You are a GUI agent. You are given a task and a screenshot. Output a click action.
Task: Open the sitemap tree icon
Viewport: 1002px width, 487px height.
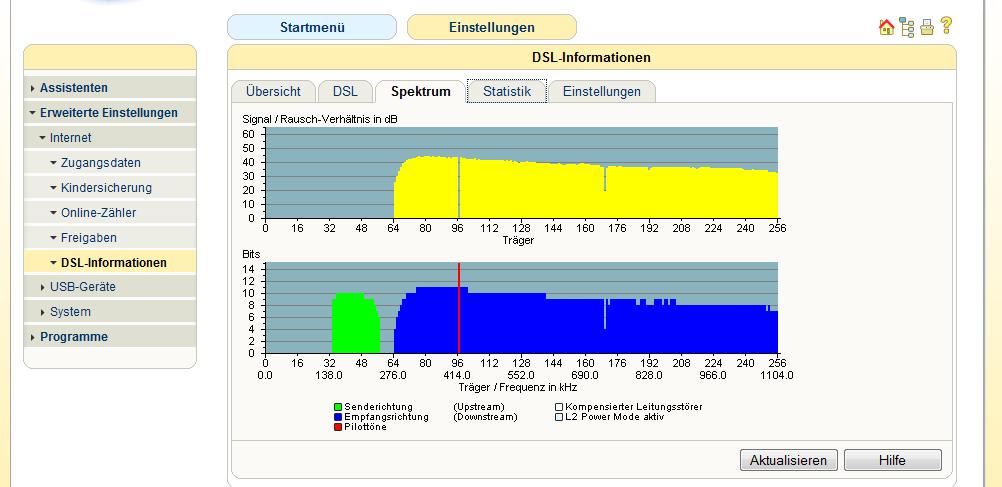(907, 27)
